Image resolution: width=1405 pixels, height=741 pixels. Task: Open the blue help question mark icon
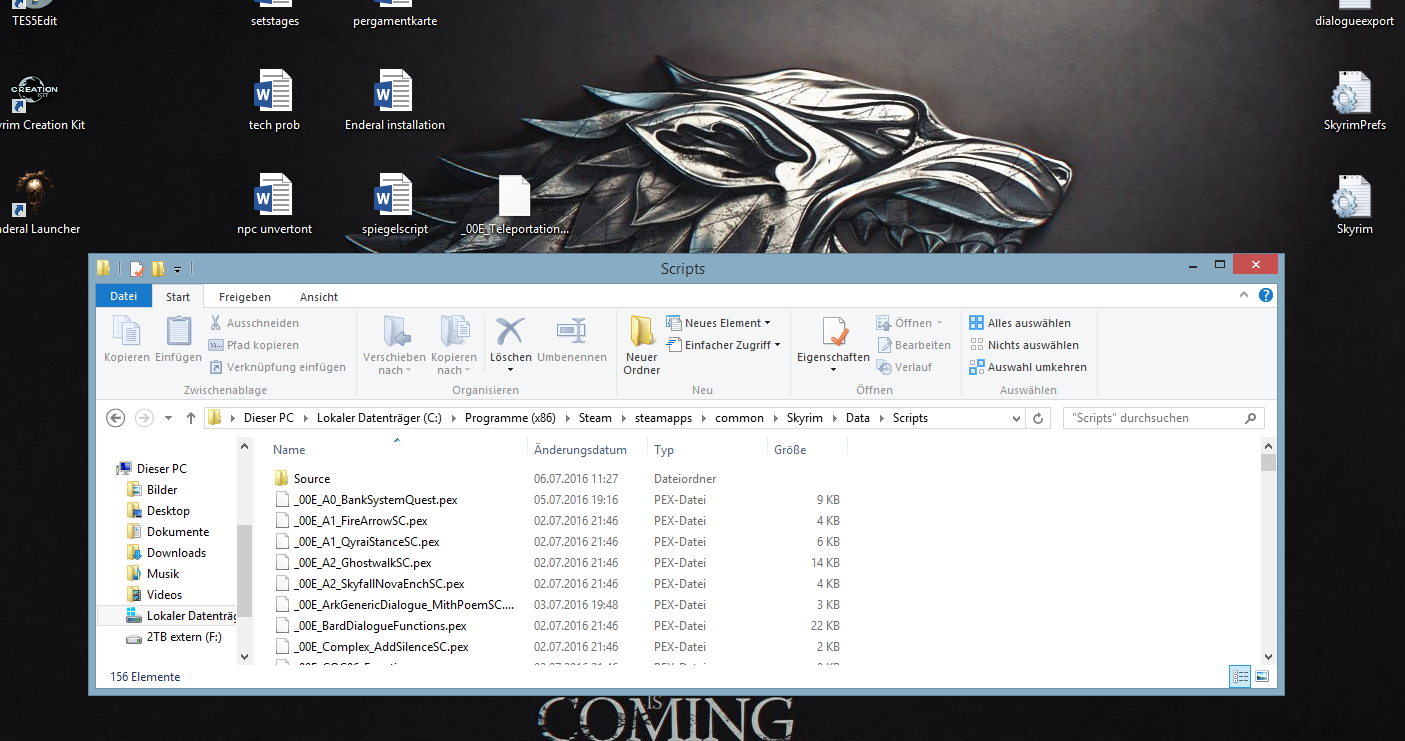coord(1265,296)
